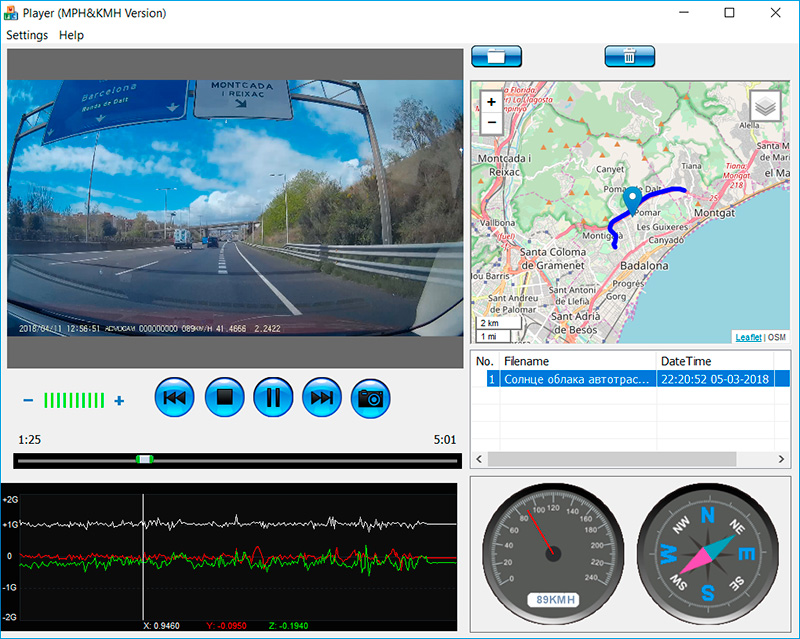Increase volume with the plus icon
Viewport: 800px width, 639px height.
point(119,401)
